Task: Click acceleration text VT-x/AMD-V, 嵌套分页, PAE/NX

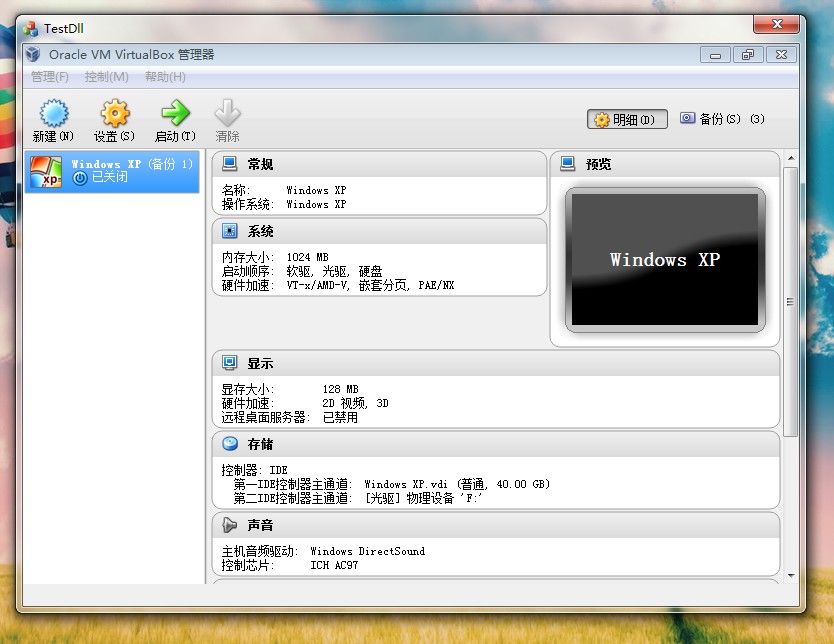Action: 370,286
